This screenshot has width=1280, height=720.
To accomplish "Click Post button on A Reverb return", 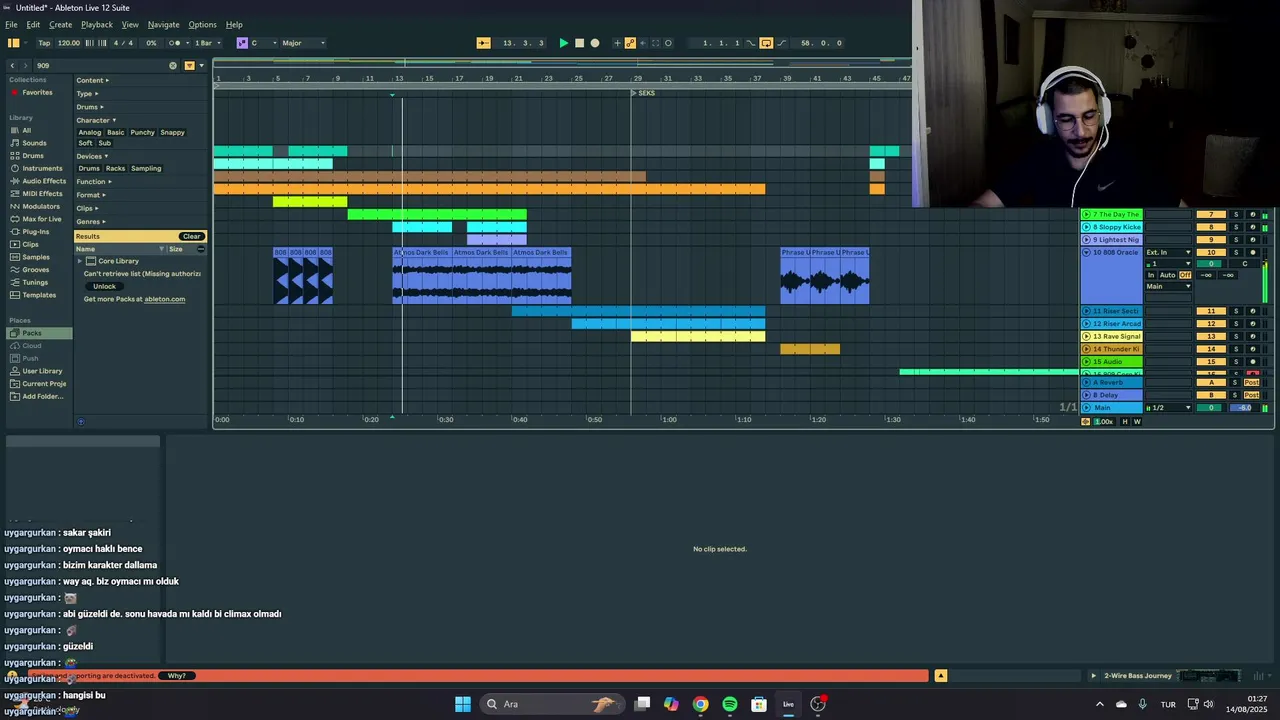I will pyautogui.click(x=1251, y=382).
